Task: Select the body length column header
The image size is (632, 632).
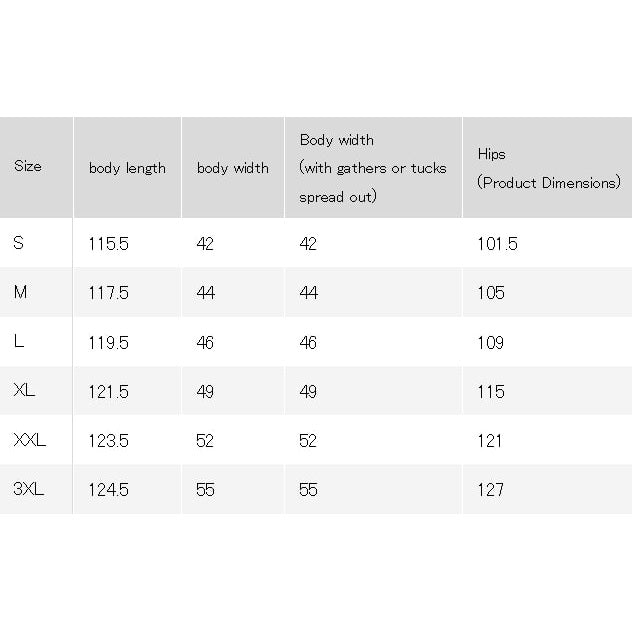Action: 127,168
